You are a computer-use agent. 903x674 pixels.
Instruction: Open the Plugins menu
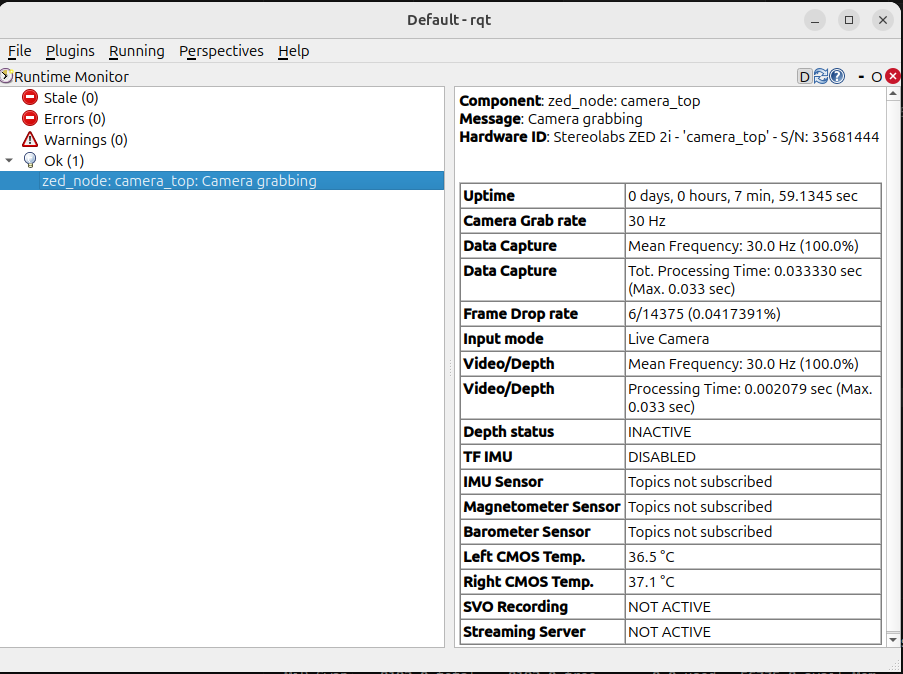[x=70, y=51]
